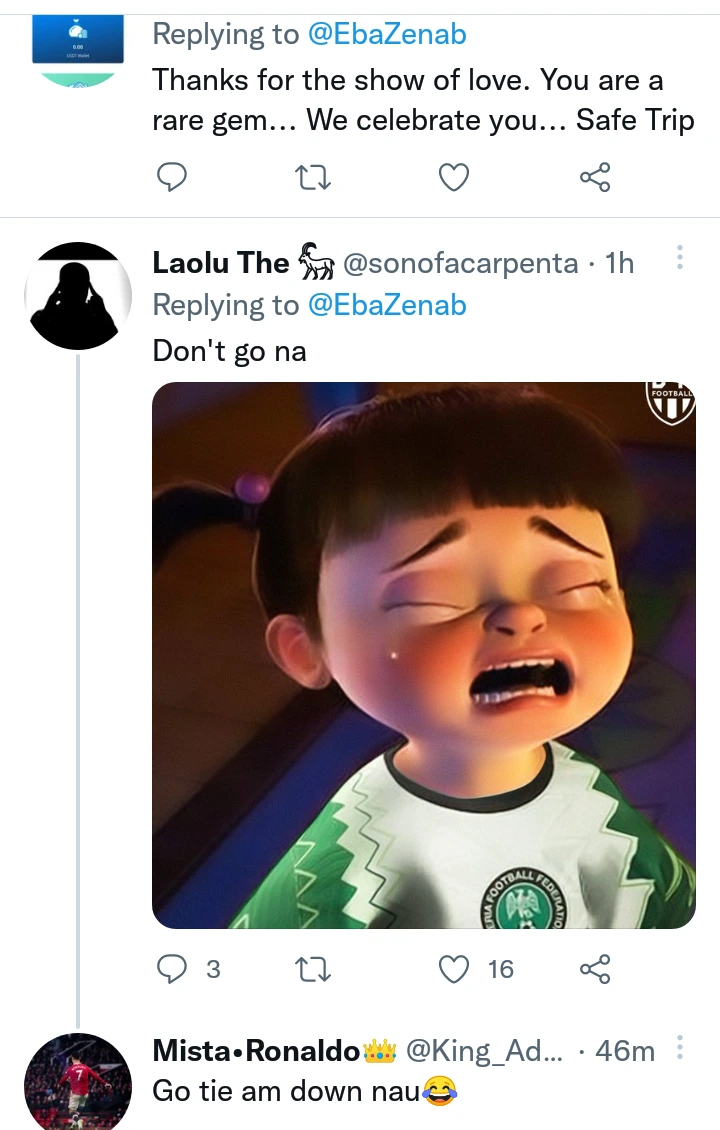This screenshot has height=1130, width=720.
Task: Like the 'Don't go na' tweet
Action: pos(455,968)
